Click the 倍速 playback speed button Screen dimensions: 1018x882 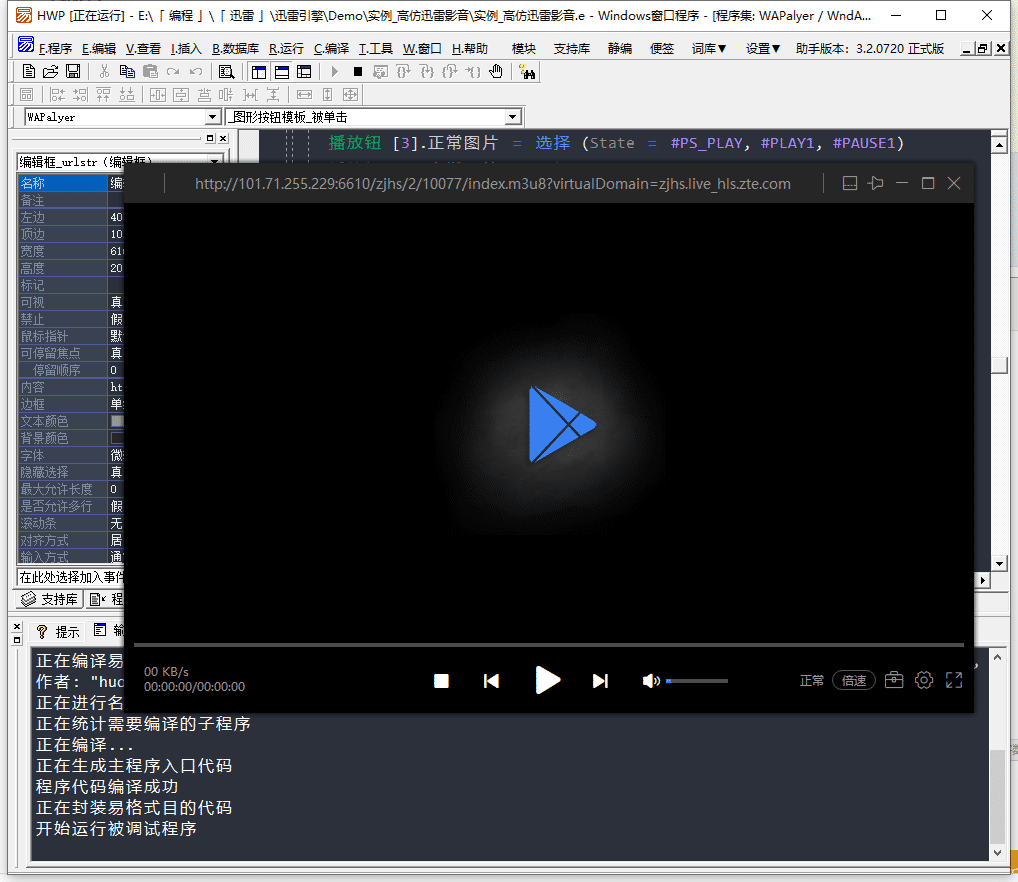[853, 680]
